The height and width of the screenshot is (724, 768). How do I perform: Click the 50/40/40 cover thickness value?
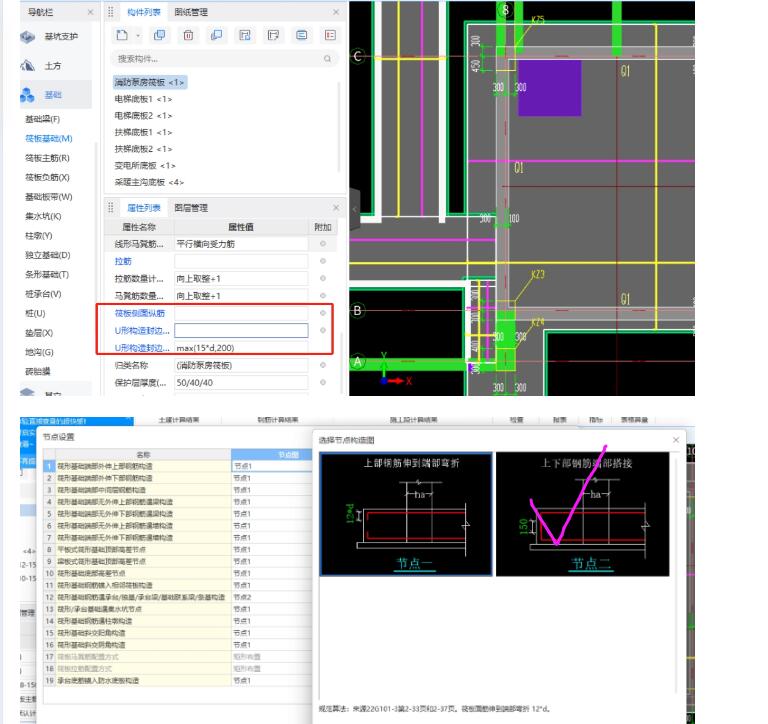[x=241, y=383]
